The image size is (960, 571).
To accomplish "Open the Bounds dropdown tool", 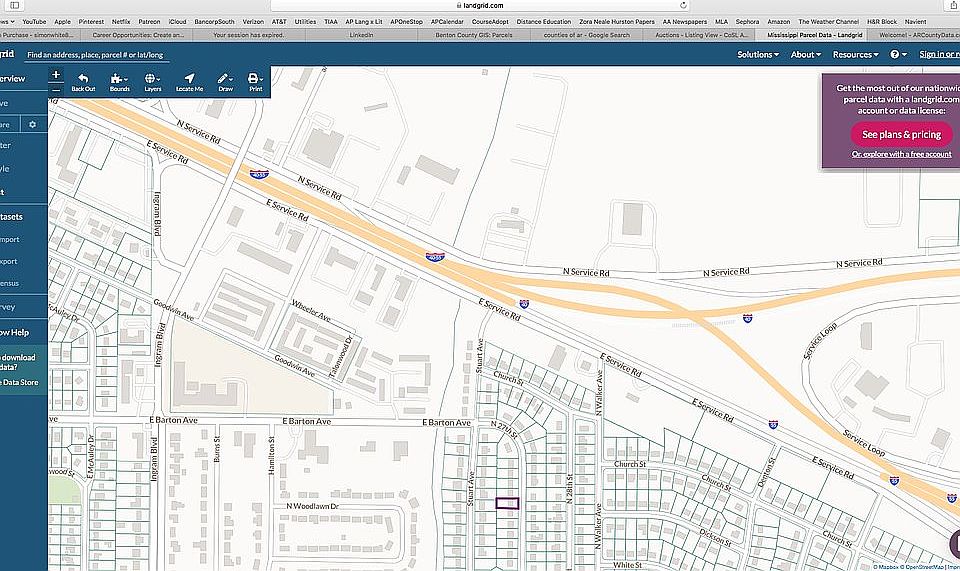I will pos(119,82).
